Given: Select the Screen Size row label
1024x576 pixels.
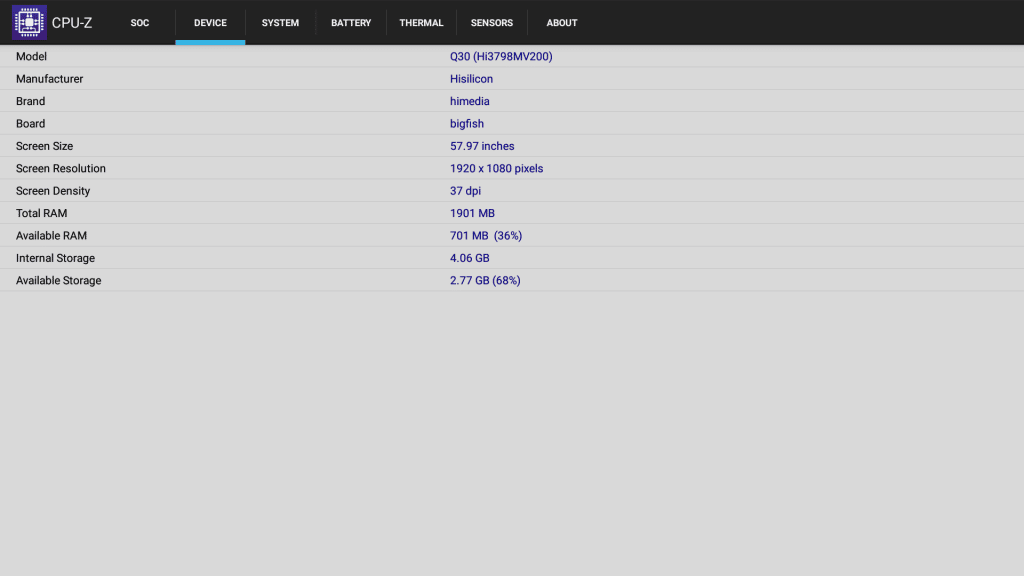Looking at the screenshot, I should [x=45, y=146].
